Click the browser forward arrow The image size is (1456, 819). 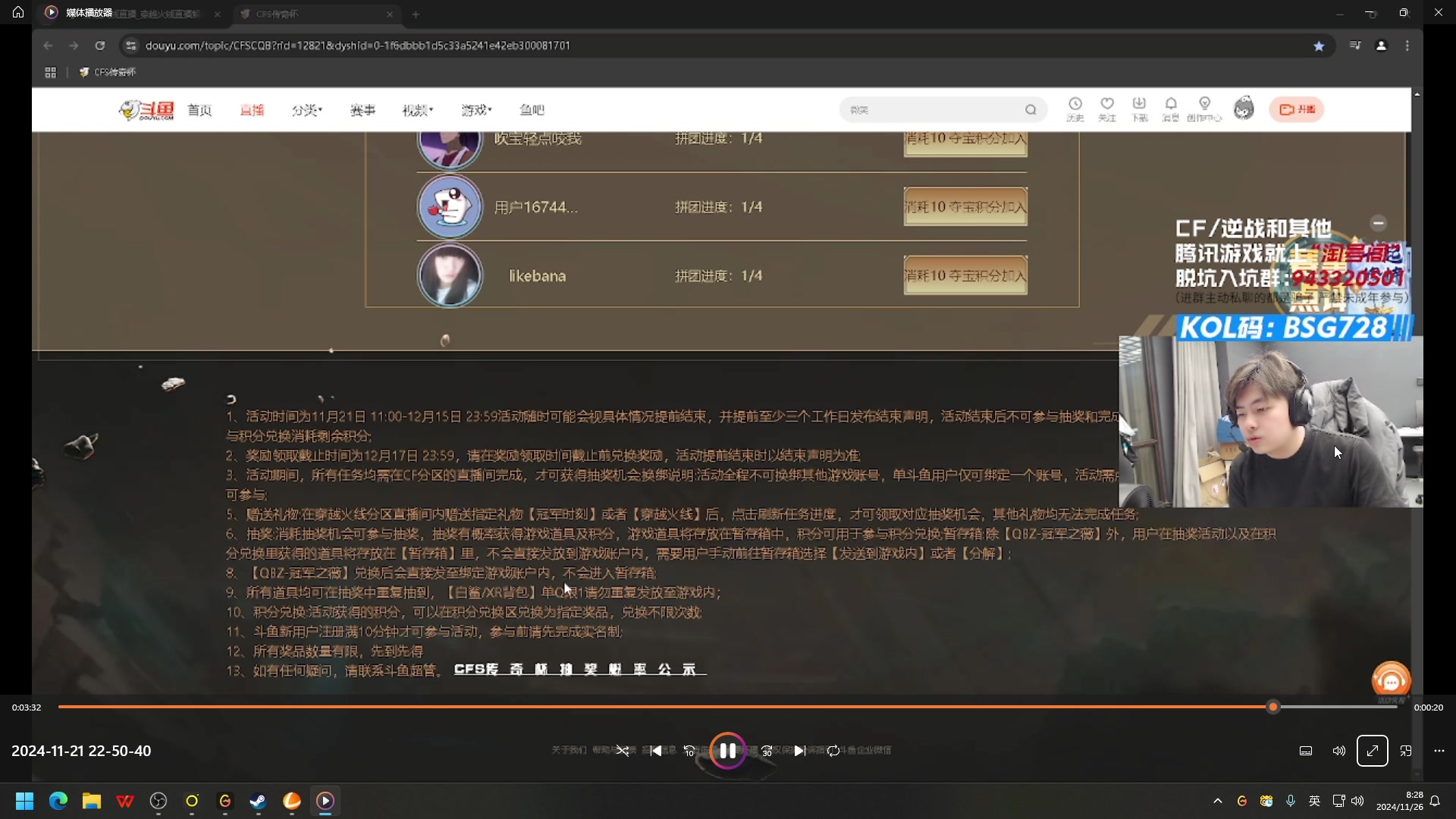pos(74,45)
